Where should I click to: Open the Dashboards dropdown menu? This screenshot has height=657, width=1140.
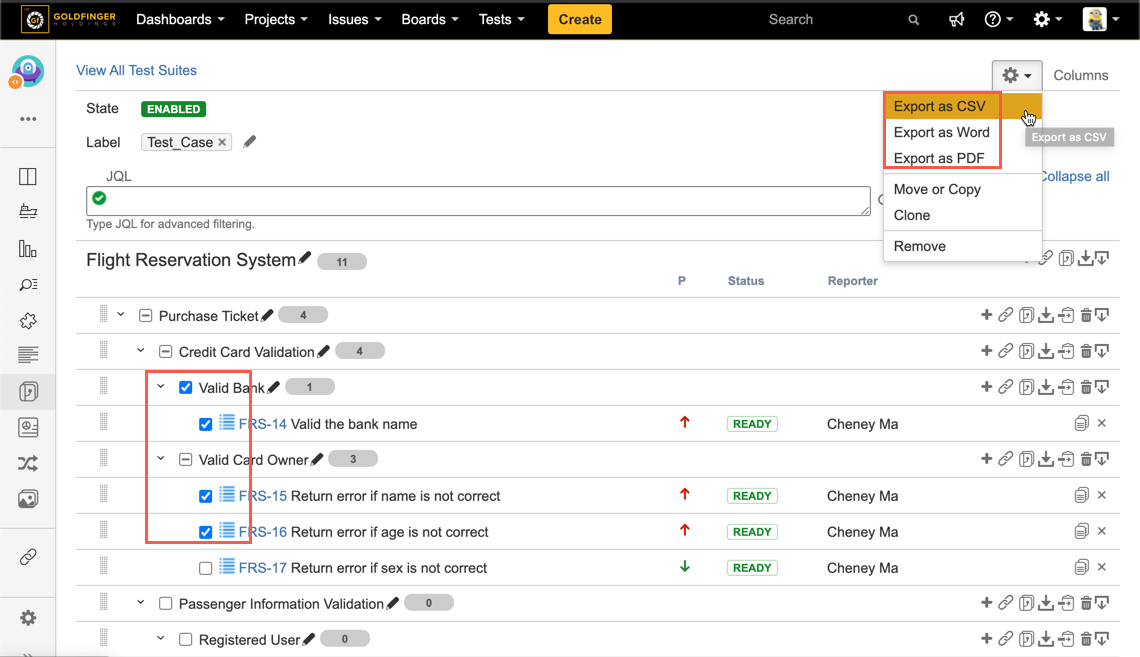coord(180,20)
